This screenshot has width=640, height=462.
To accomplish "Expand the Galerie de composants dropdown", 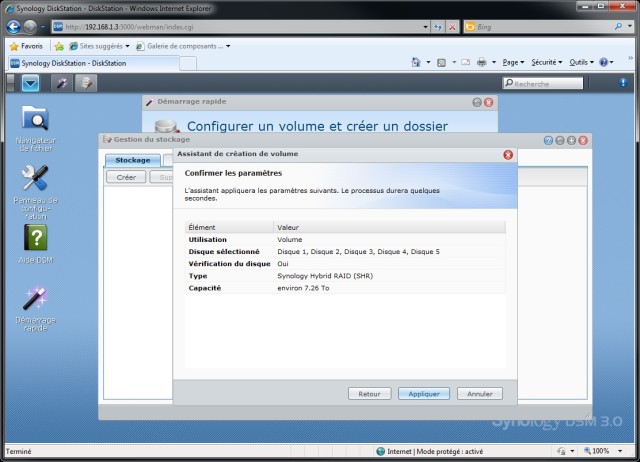I will pyautogui.click(x=228, y=46).
